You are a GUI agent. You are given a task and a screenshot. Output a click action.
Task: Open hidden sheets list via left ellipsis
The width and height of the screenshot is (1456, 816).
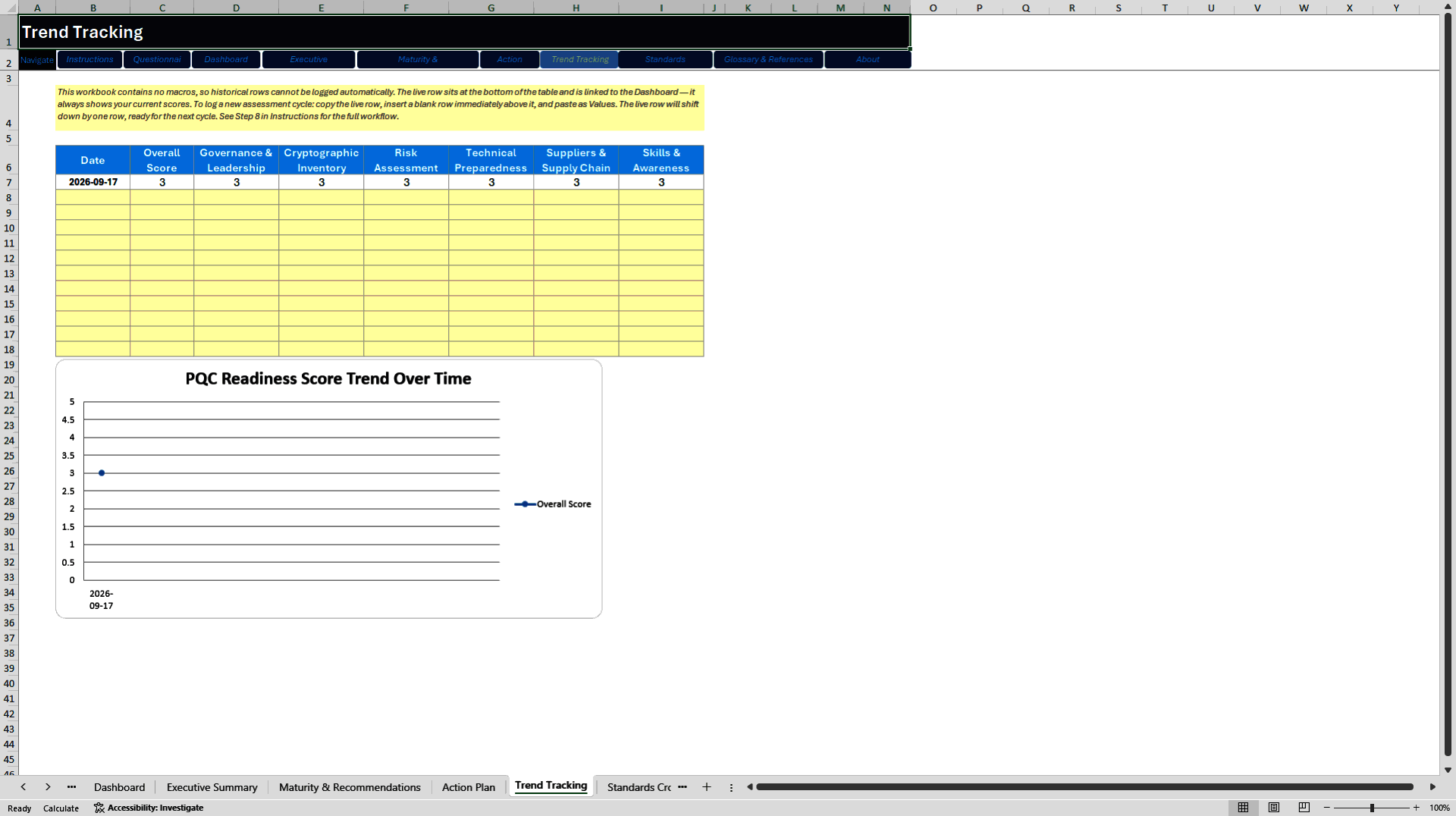(71, 787)
